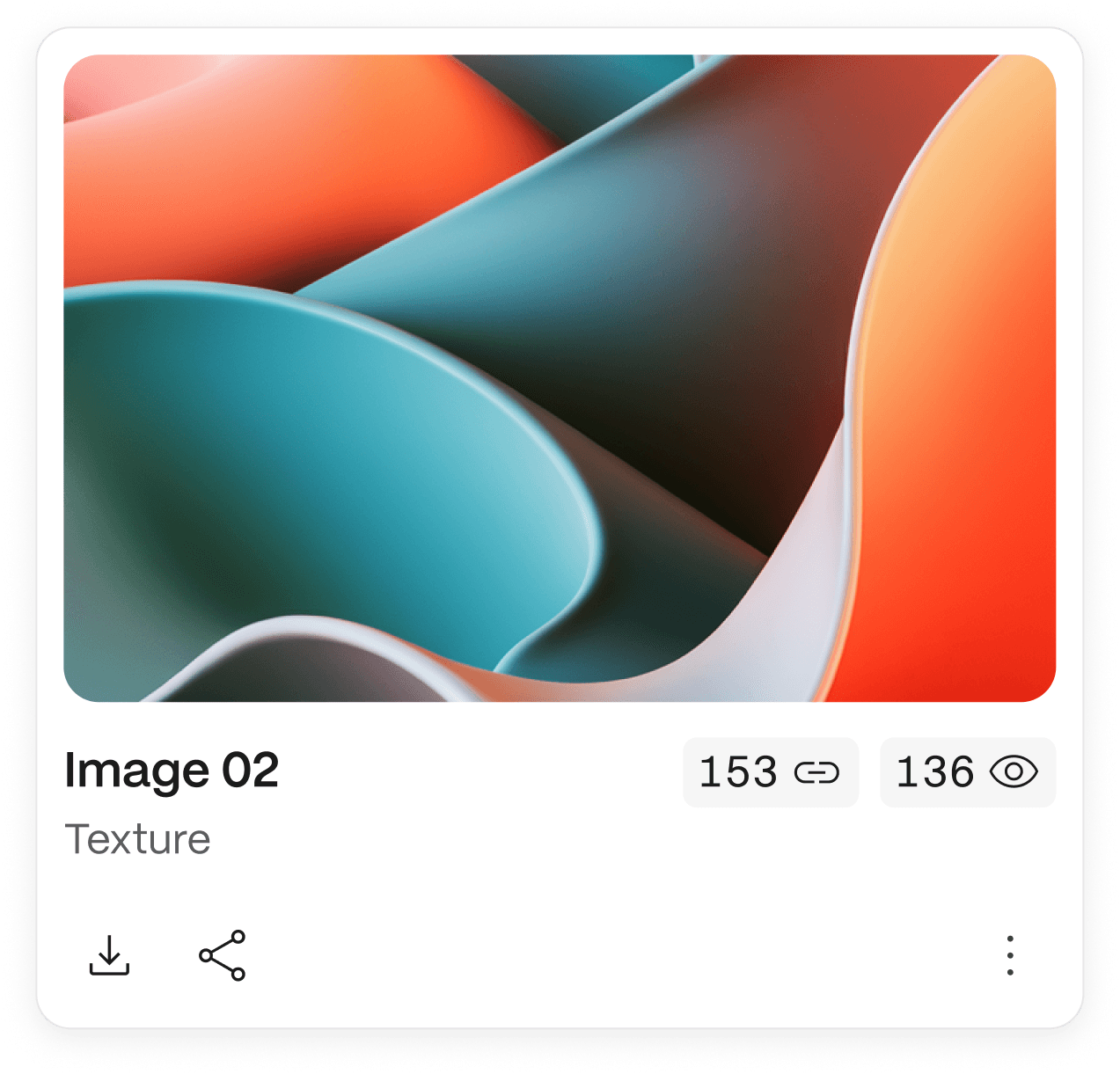Screen dimensions: 1120x1074
Task: Click the share icon
Action: tap(222, 955)
